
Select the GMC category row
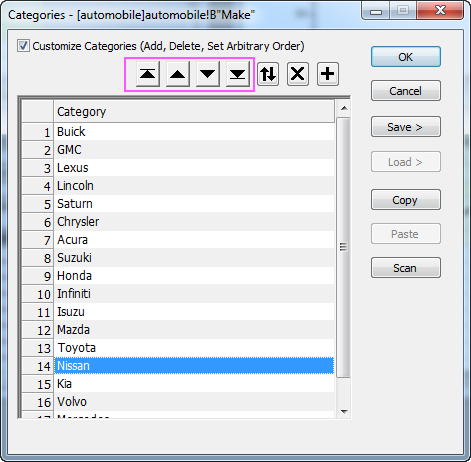194,150
